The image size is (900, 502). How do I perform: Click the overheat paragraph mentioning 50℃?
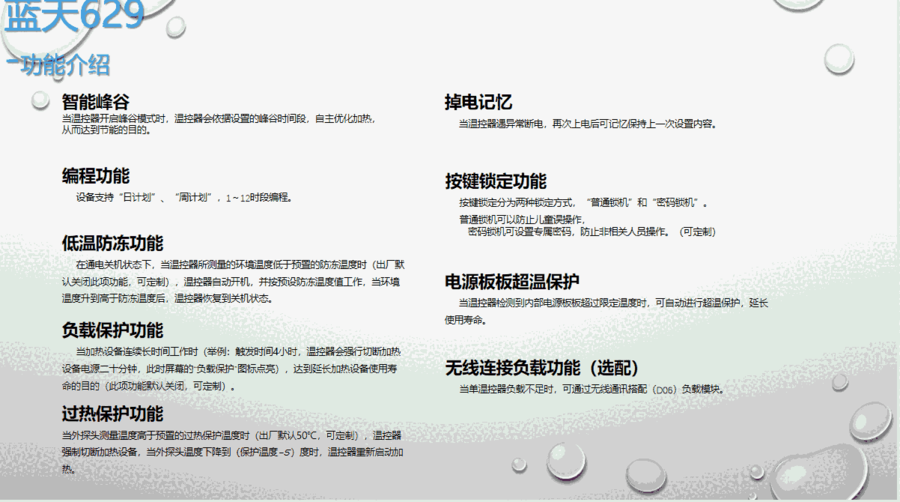click(230, 452)
